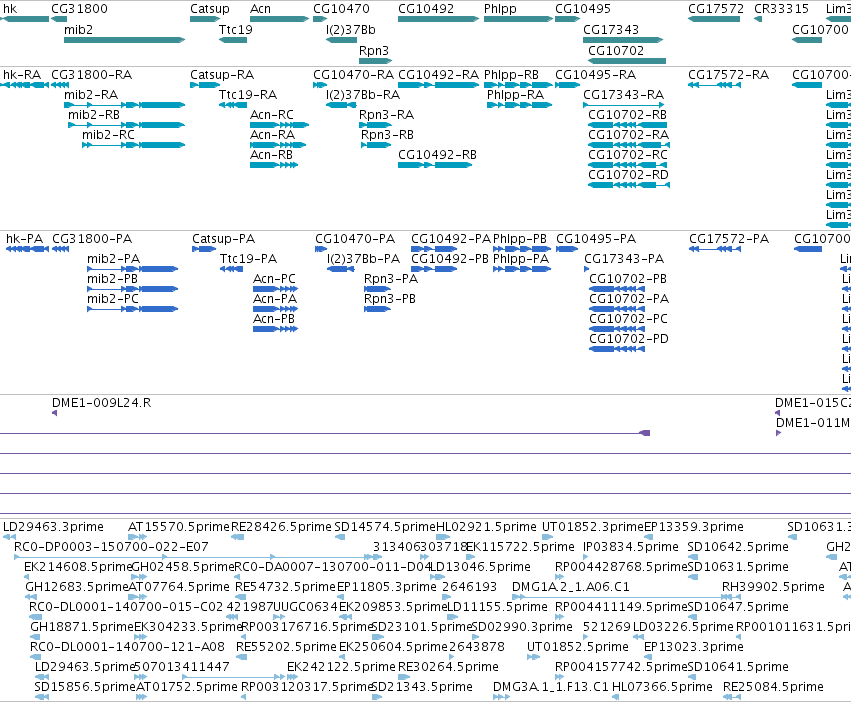Click EST RC0-DP0003-150700-022-E07
Screen dimensions: 851x702
tap(198, 557)
